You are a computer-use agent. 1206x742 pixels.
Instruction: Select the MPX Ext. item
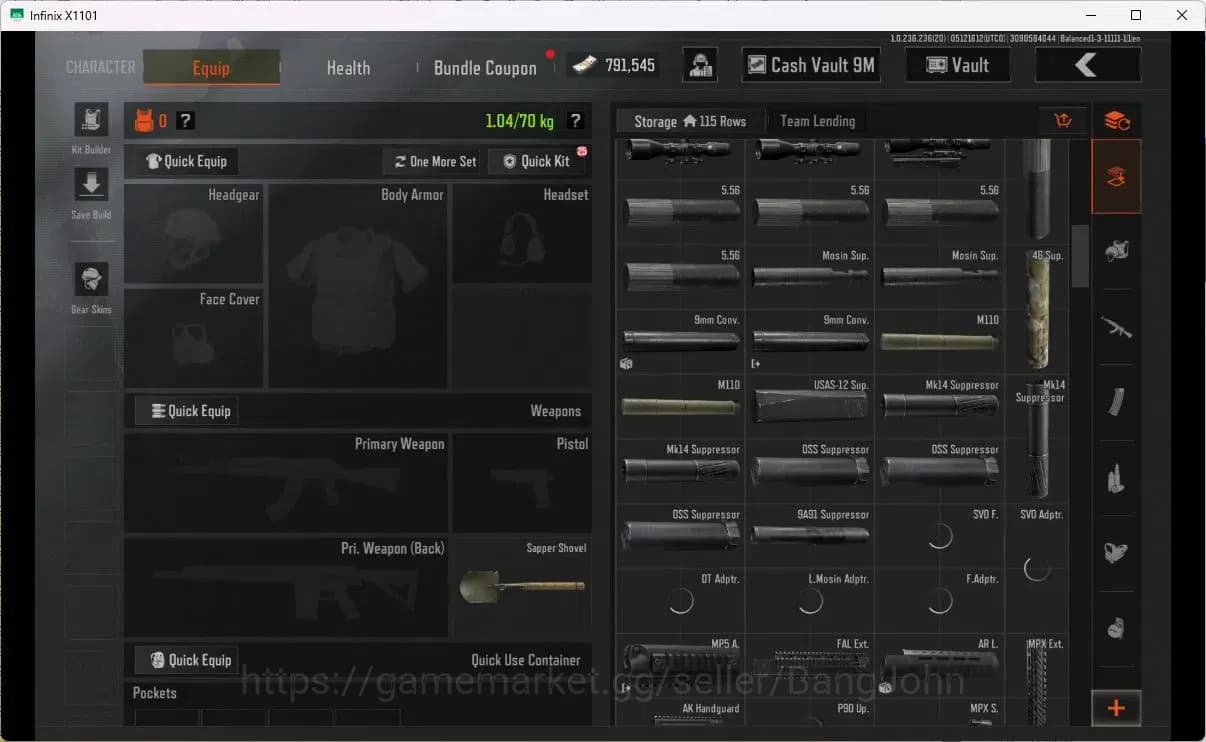[x=1037, y=681]
